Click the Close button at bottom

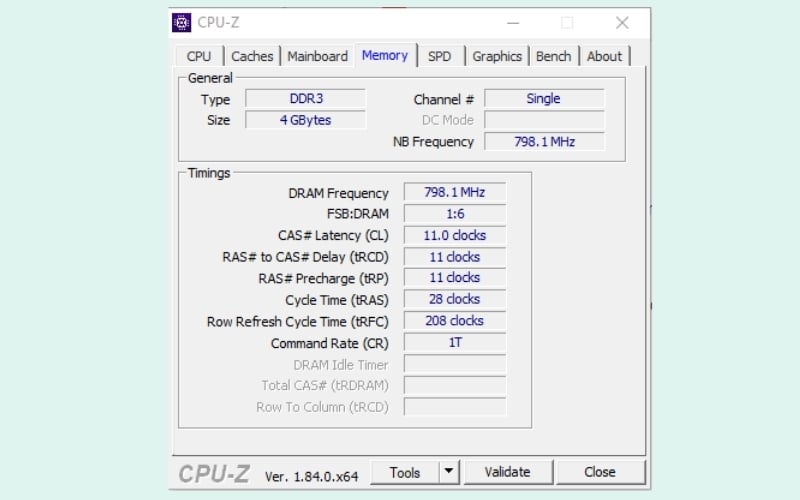600,472
